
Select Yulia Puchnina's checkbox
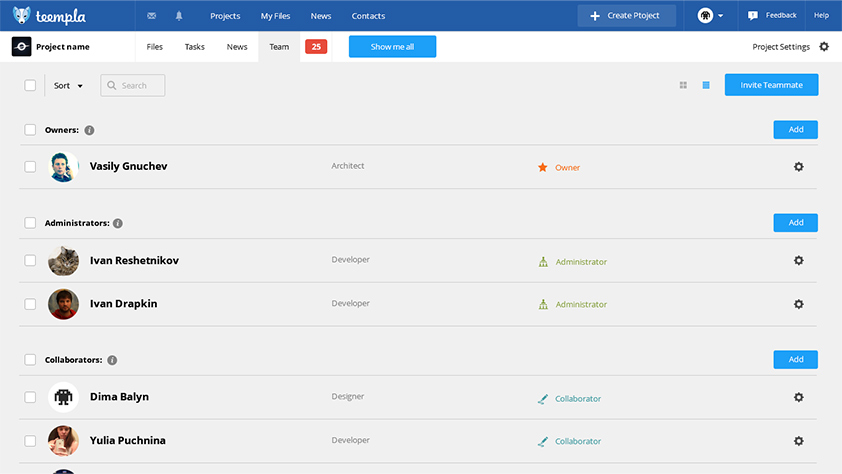(x=30, y=440)
